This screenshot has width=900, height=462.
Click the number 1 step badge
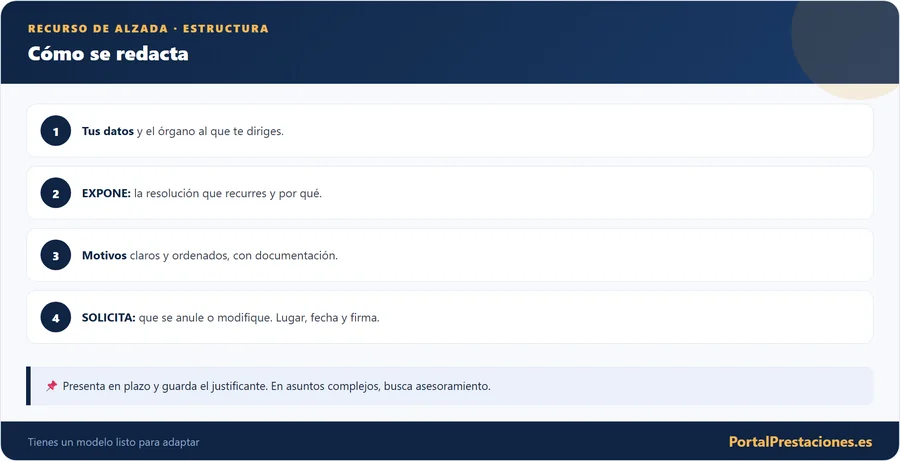(56, 131)
